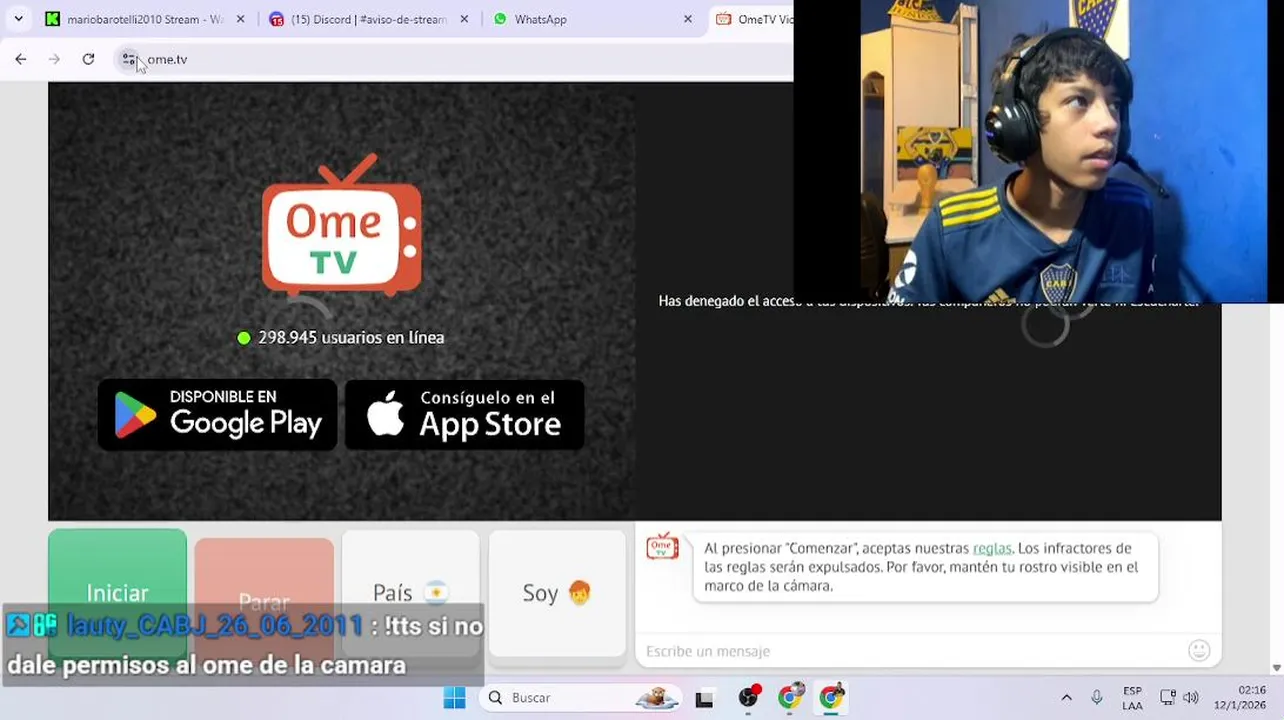Show hidden system tray icons

coord(1066,698)
